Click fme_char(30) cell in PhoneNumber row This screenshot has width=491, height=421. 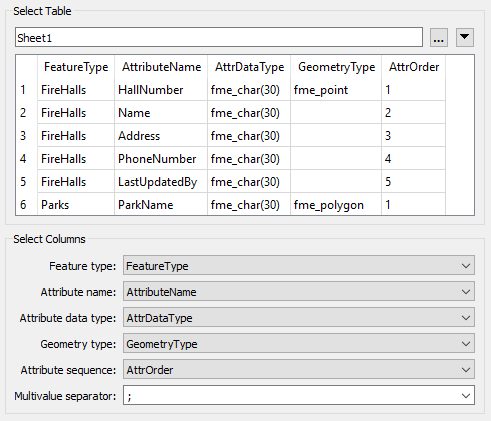point(249,159)
